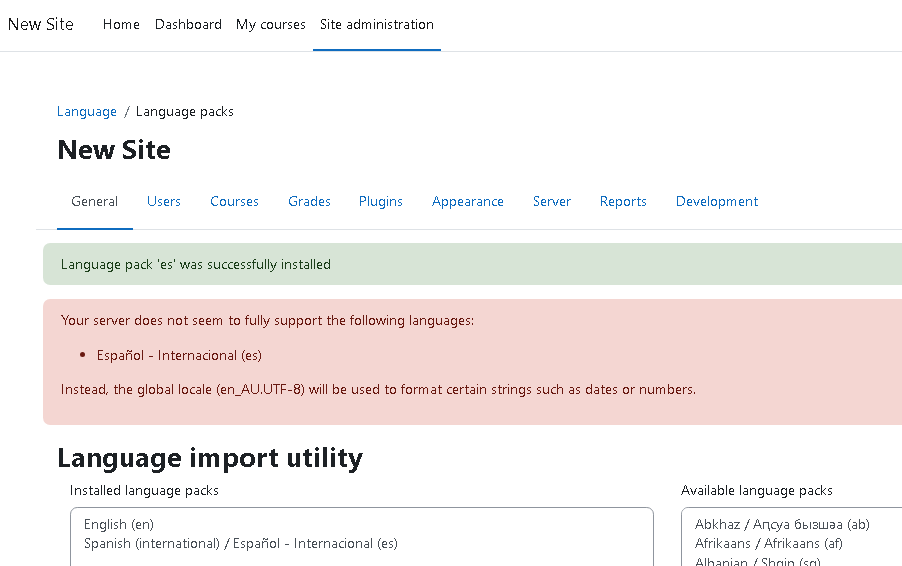
Task: Switch to the Plugins tab
Action: 381,201
